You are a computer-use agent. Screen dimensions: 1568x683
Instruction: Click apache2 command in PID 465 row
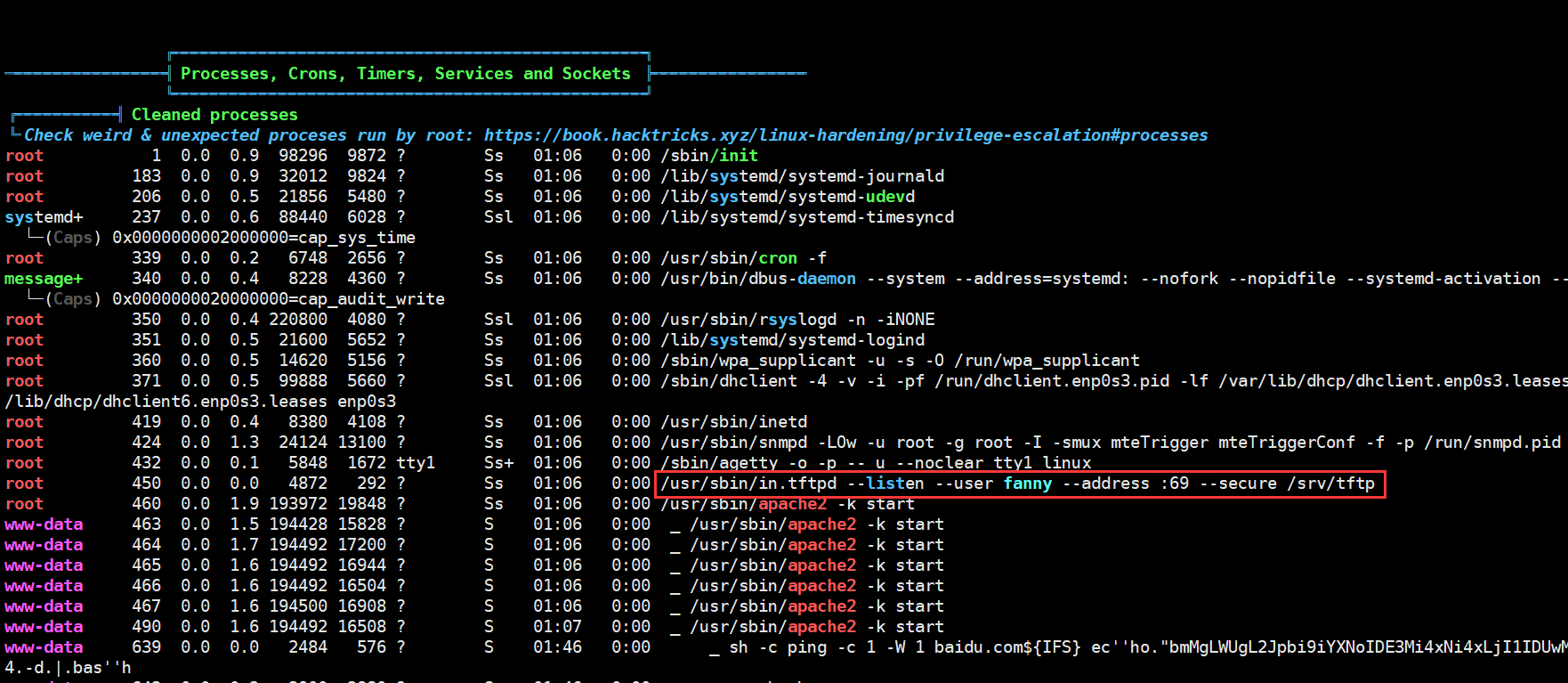pos(817,565)
